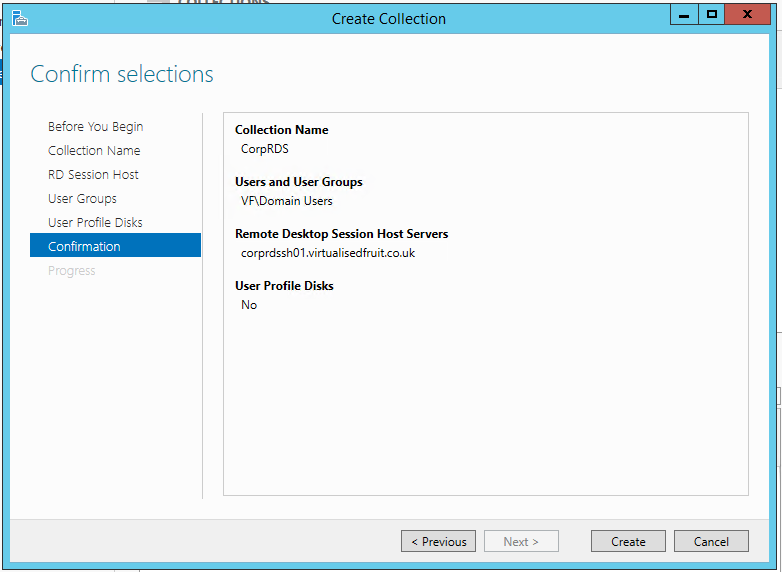
Task: Jump to the User Profile Disks step
Action: 95,223
